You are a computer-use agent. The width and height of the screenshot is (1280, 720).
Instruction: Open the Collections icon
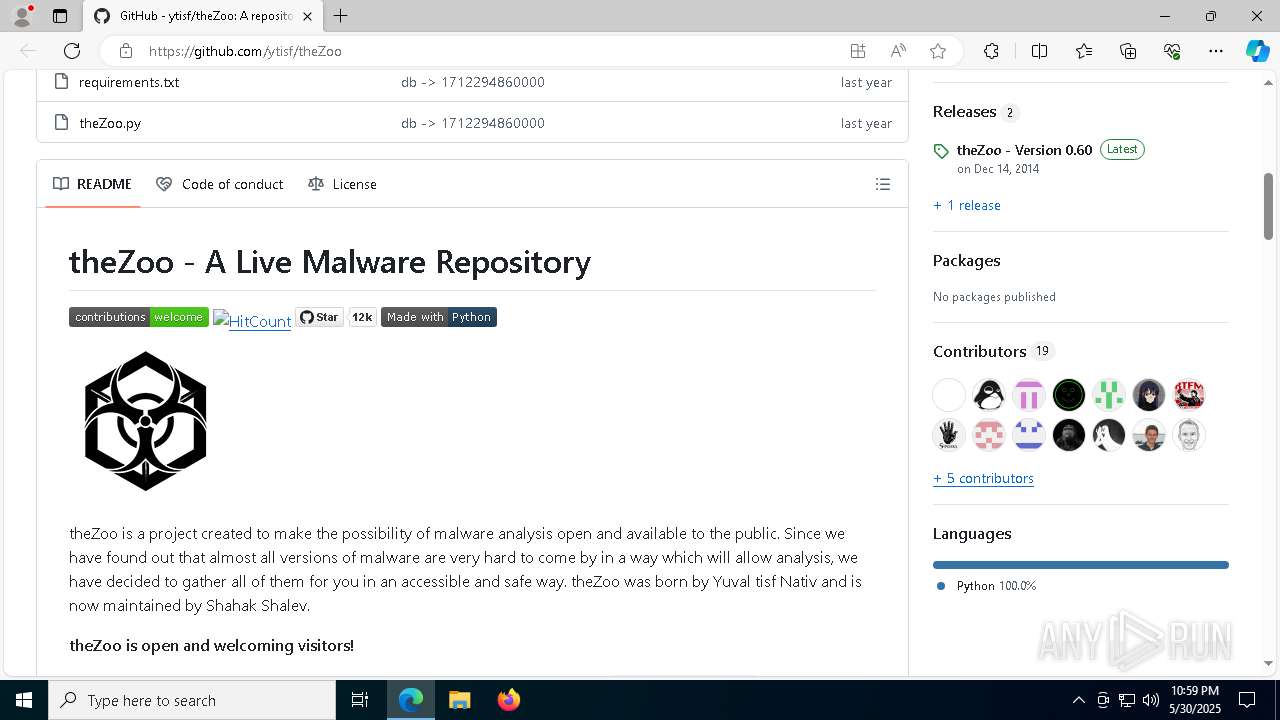coord(1128,51)
